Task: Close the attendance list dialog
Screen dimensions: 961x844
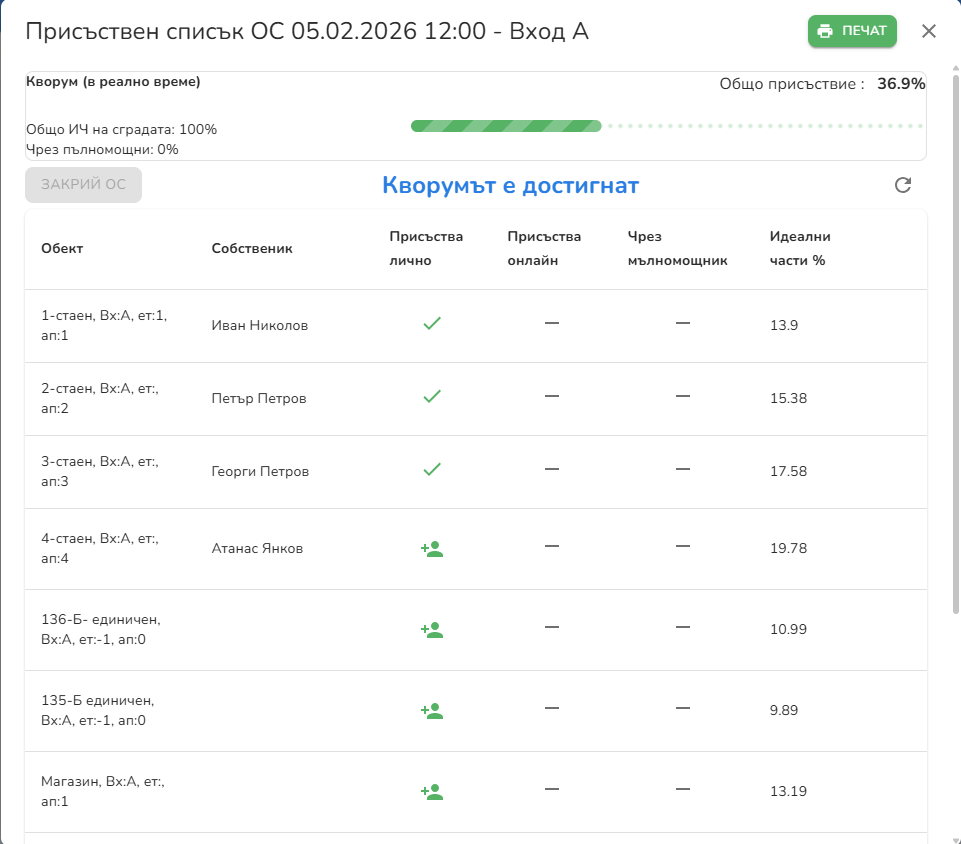Action: tap(929, 31)
